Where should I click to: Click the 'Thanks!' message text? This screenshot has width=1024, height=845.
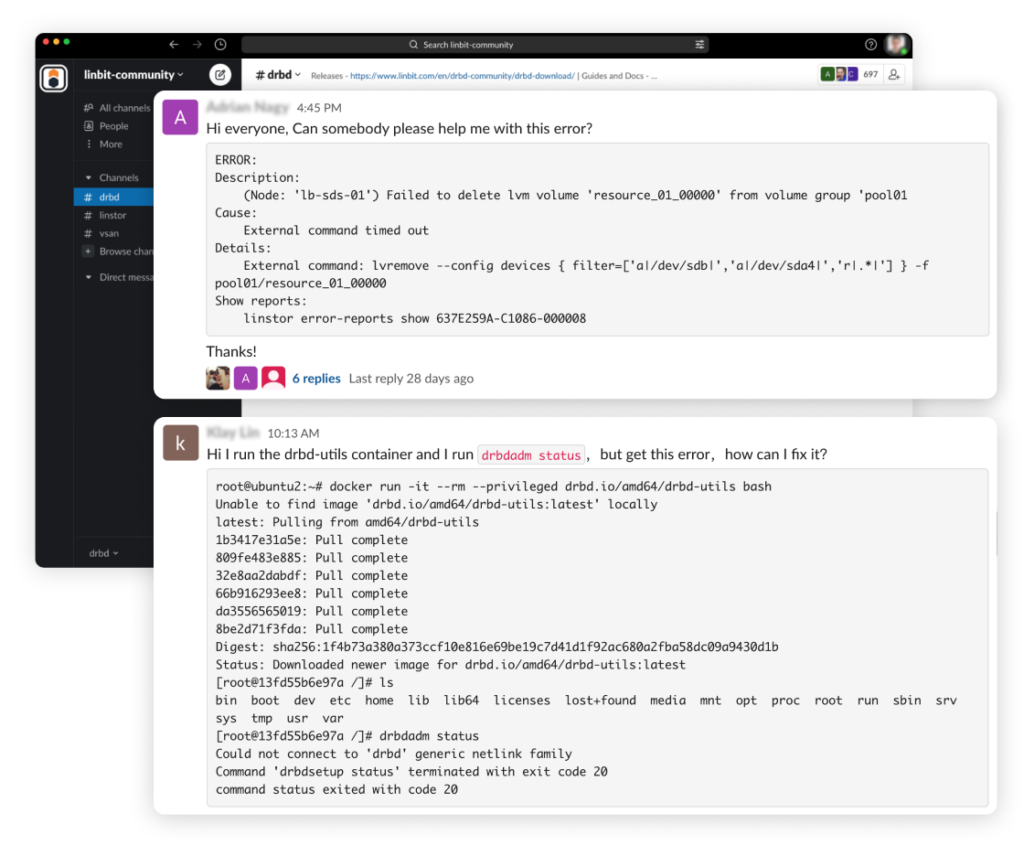click(x=231, y=352)
